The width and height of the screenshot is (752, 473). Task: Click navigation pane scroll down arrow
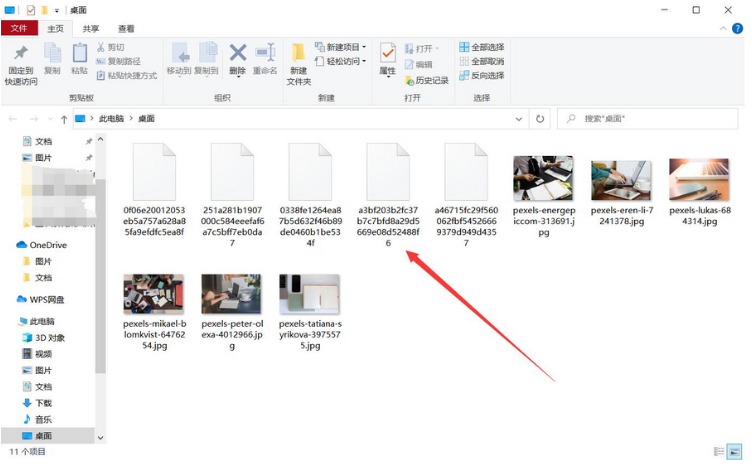pos(100,438)
